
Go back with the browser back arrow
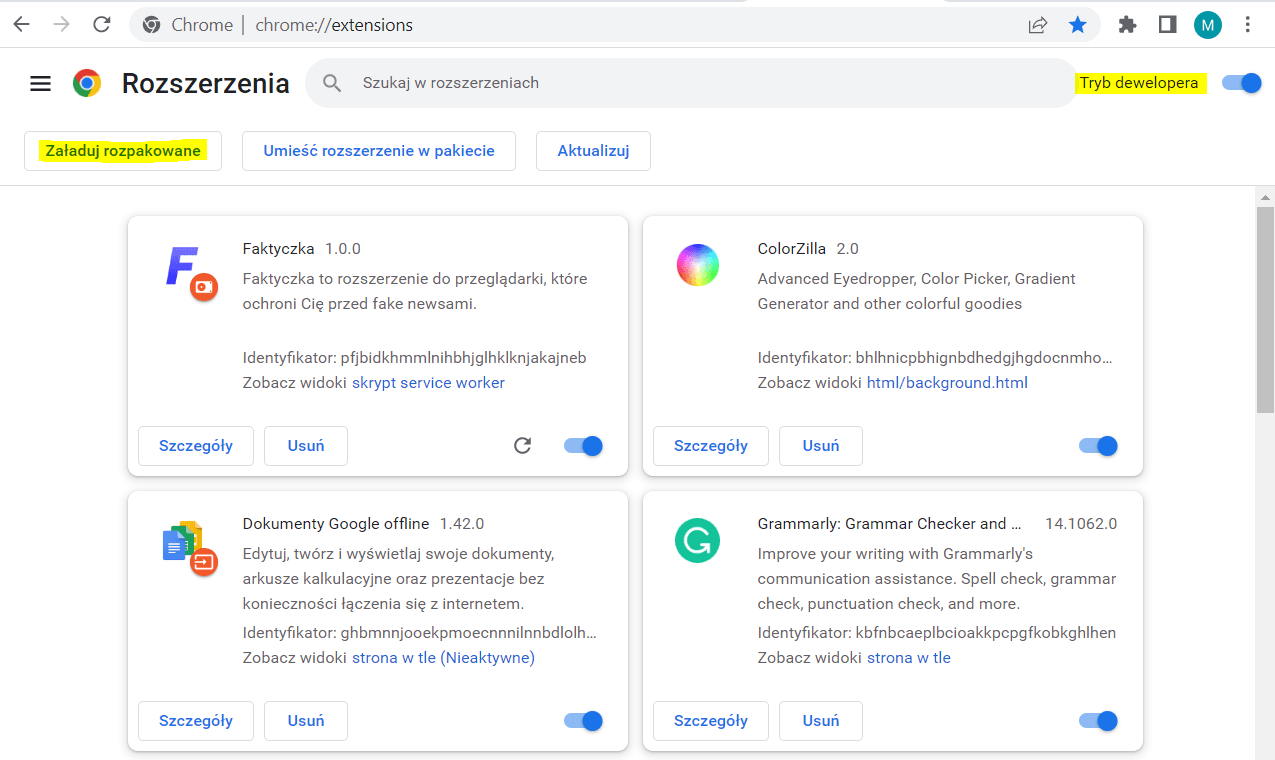tap(21, 25)
